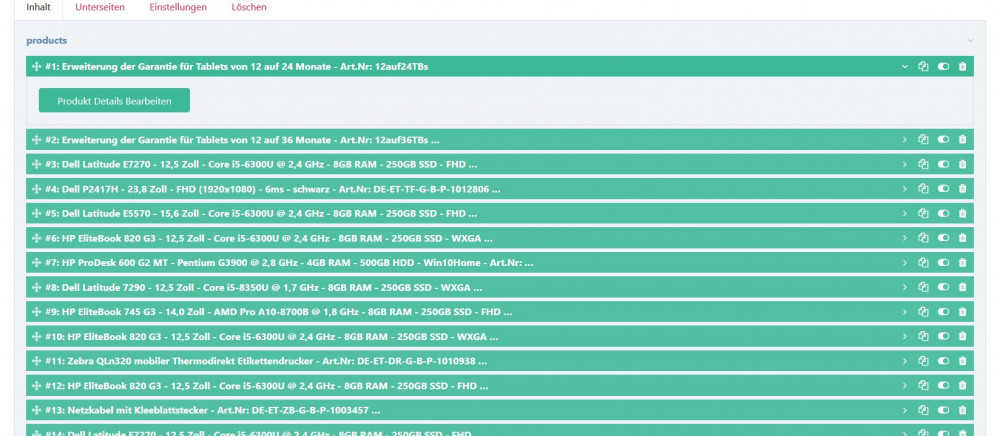Open the Unterseiten tab
Viewport: 1000px width, 436px height.
click(x=99, y=8)
